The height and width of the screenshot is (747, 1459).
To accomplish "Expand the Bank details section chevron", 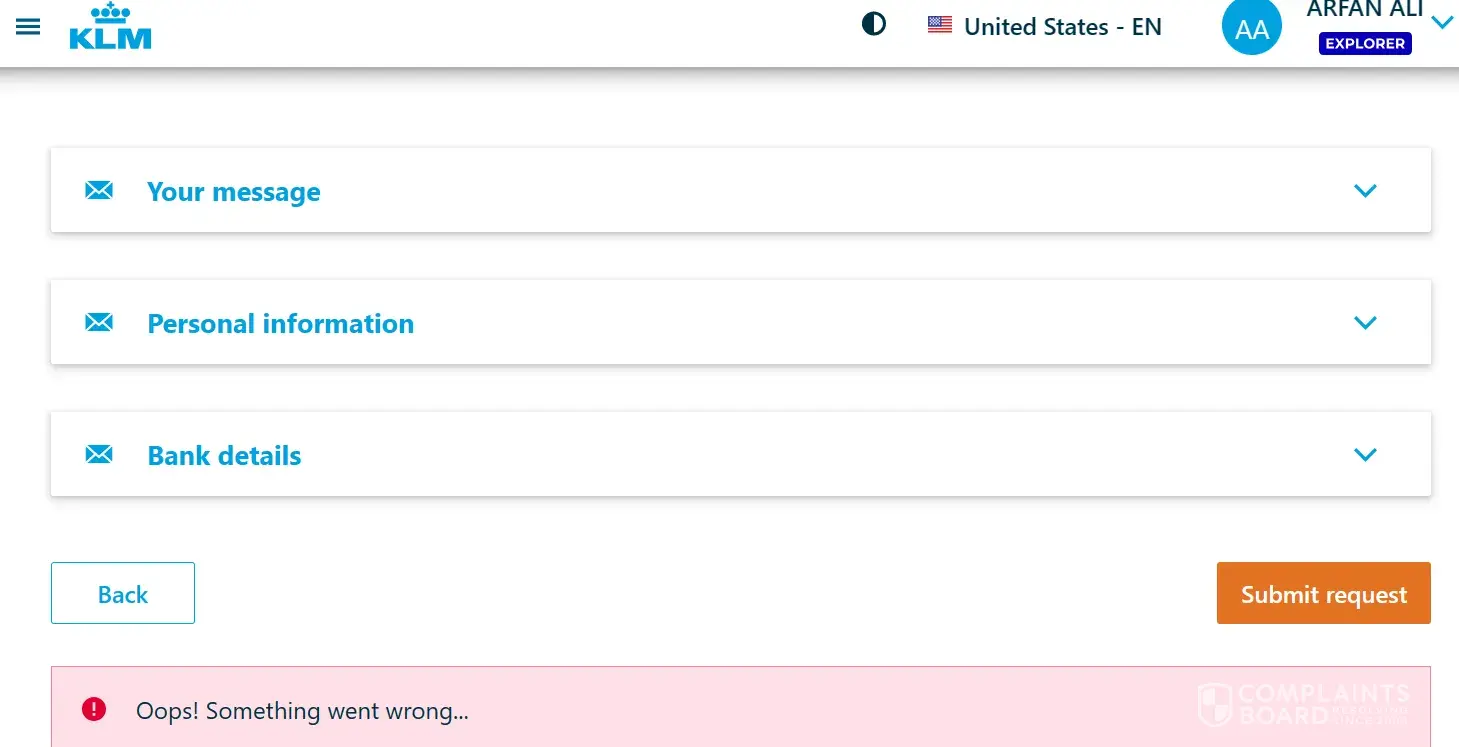I will [x=1365, y=454].
